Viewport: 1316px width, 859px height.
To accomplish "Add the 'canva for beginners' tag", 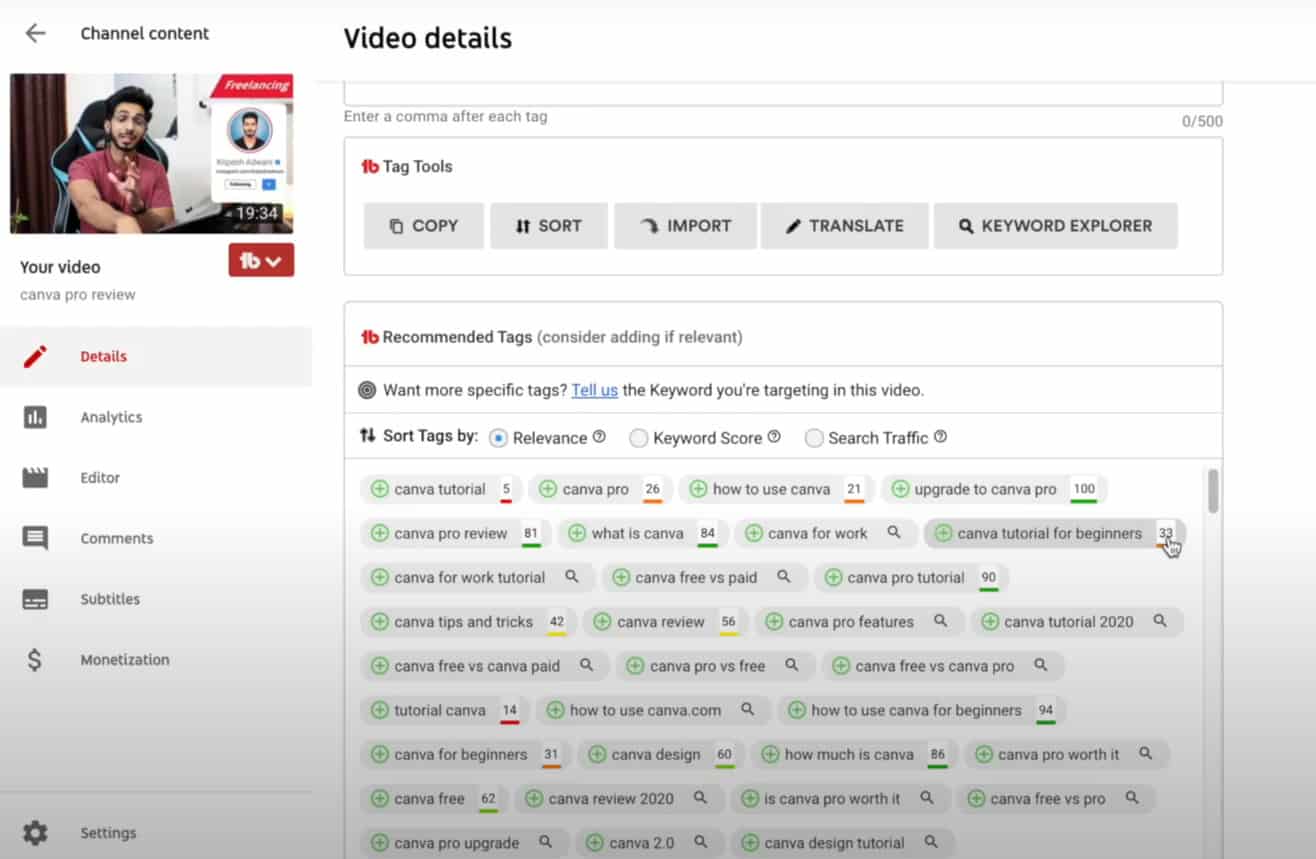I will point(380,754).
